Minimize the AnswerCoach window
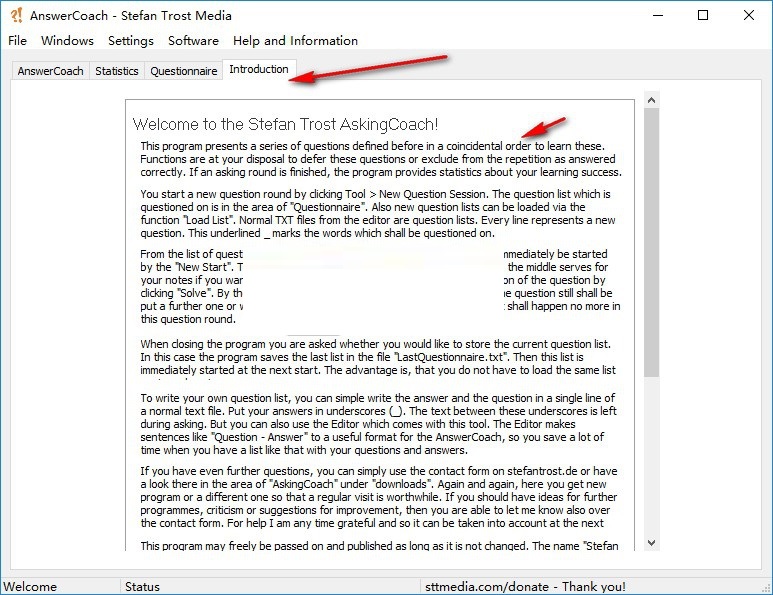Image resolution: width=773 pixels, height=595 pixels. click(x=658, y=15)
